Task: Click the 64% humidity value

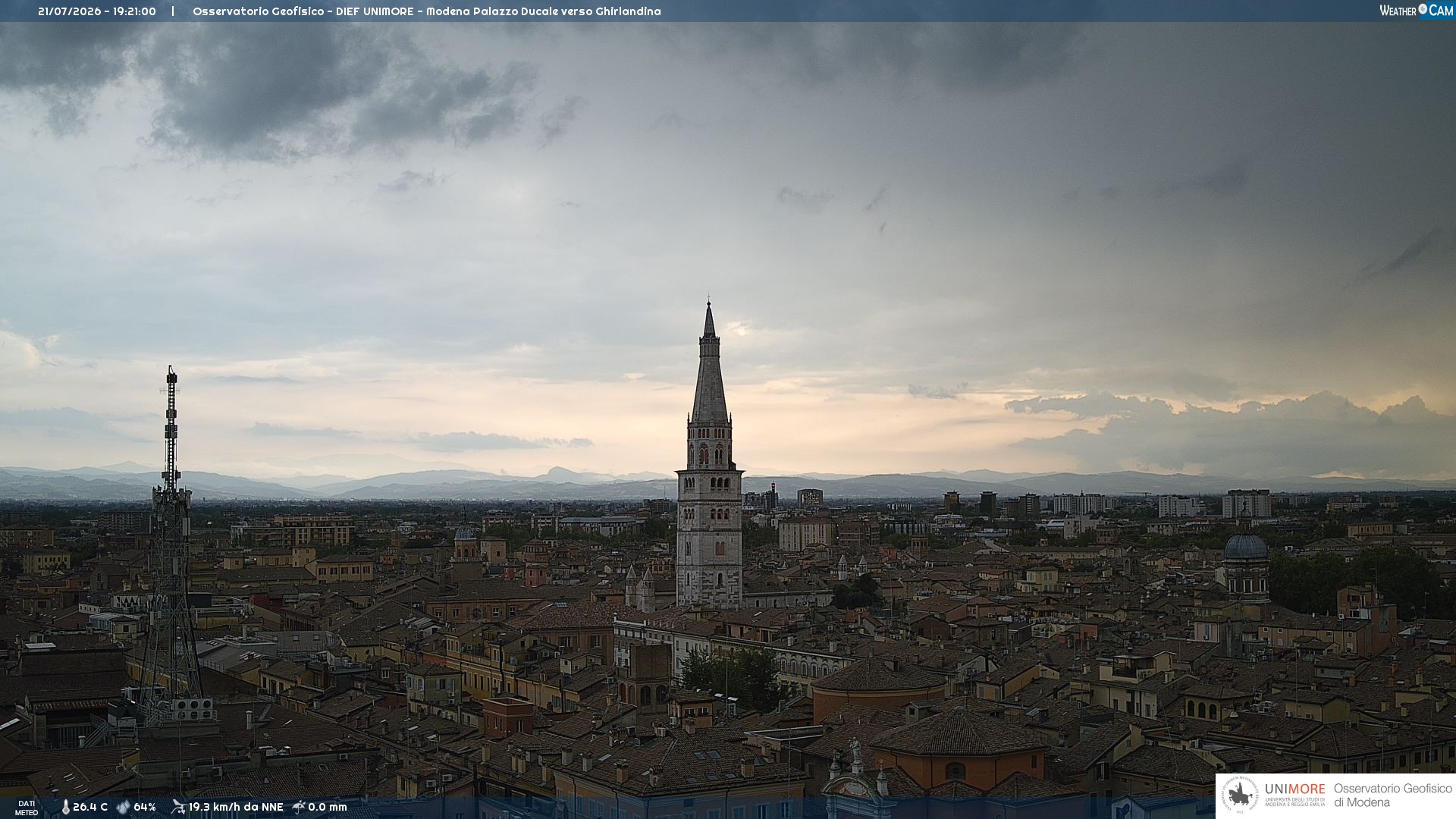Action: [x=145, y=807]
